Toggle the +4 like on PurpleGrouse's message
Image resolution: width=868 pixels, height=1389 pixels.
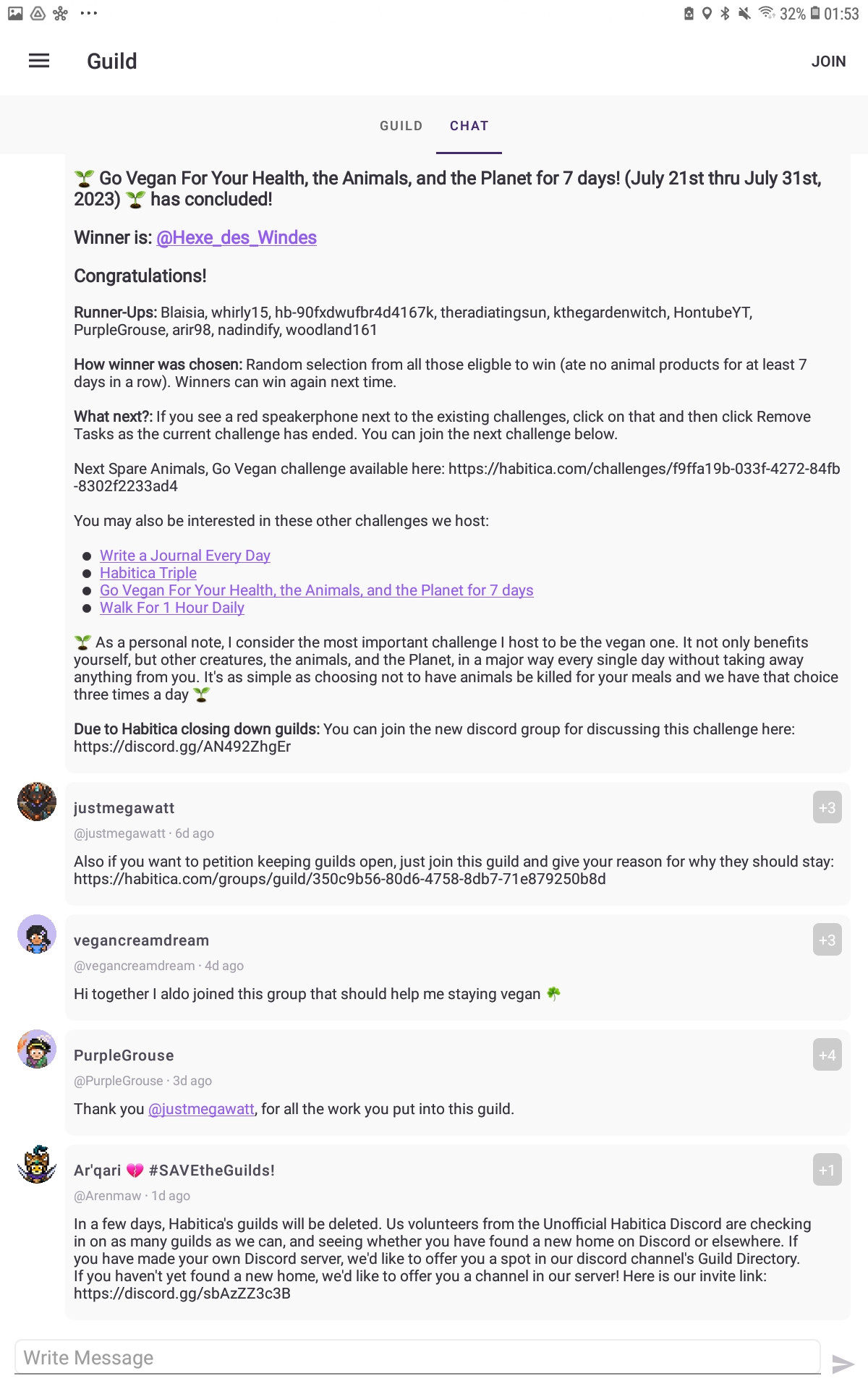pos(827,1055)
